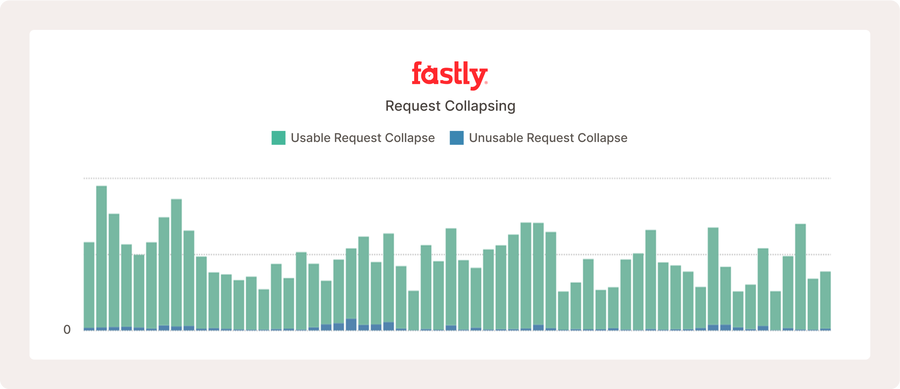Click the middle dotted gridline of chart
This screenshot has width=900, height=389.
pyautogui.click(x=457, y=254)
